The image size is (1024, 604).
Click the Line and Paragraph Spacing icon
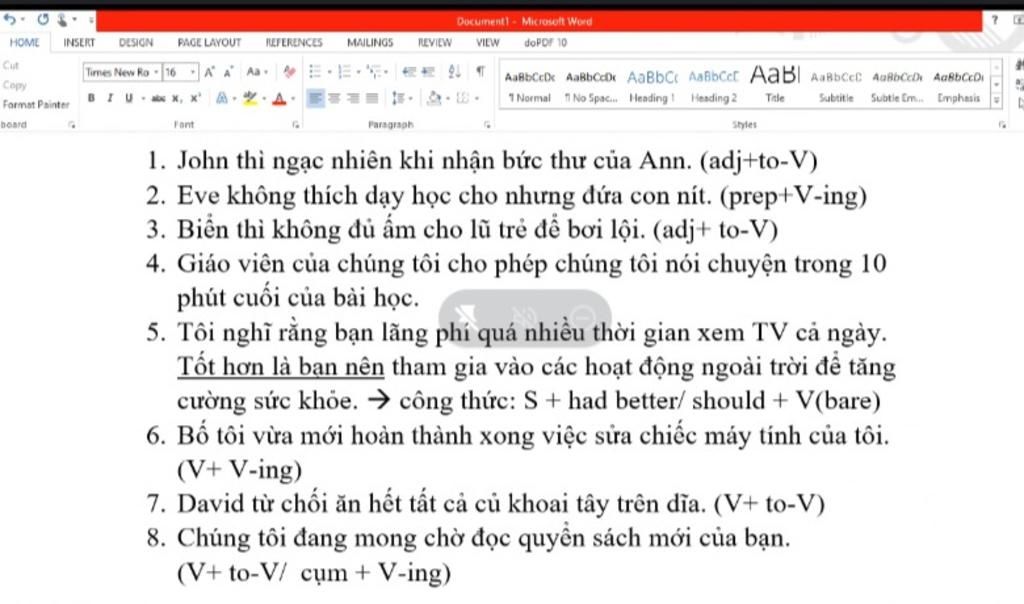click(x=398, y=99)
